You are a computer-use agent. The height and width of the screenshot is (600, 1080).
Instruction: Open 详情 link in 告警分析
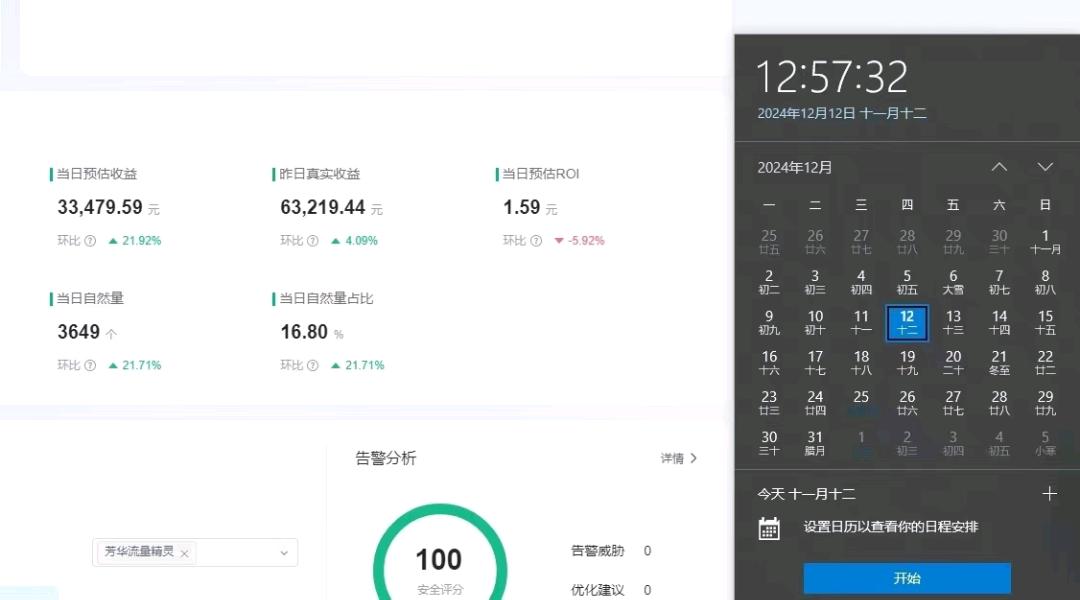pos(678,458)
